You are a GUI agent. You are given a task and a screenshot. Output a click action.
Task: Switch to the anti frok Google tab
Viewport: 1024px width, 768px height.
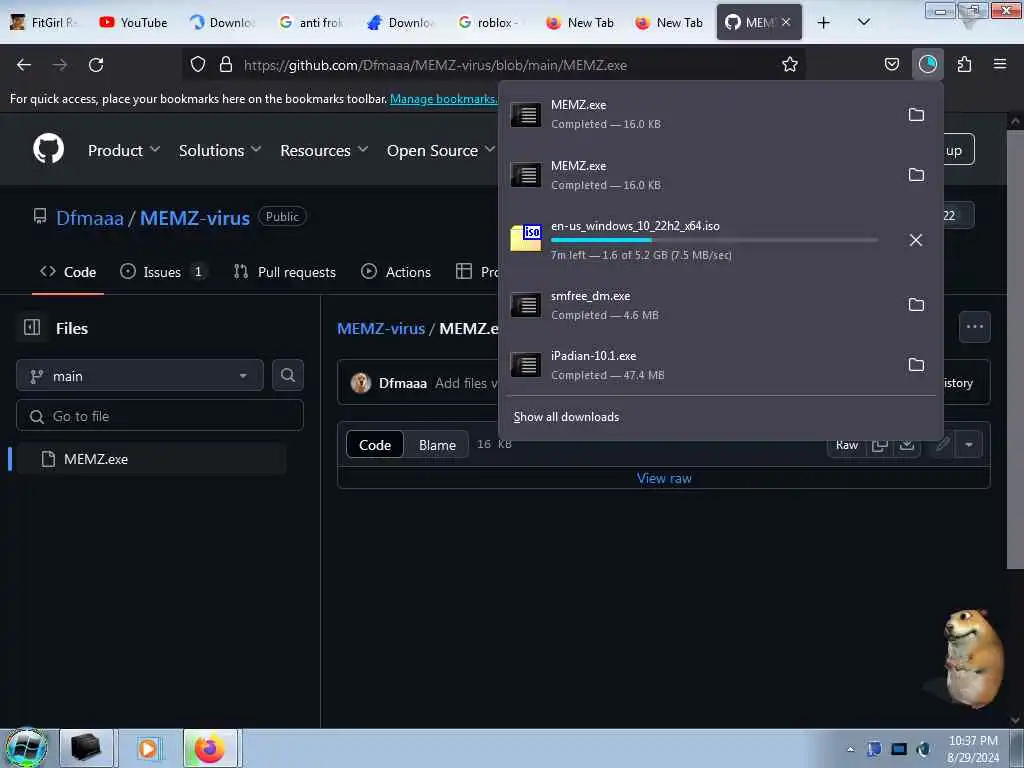(311, 22)
